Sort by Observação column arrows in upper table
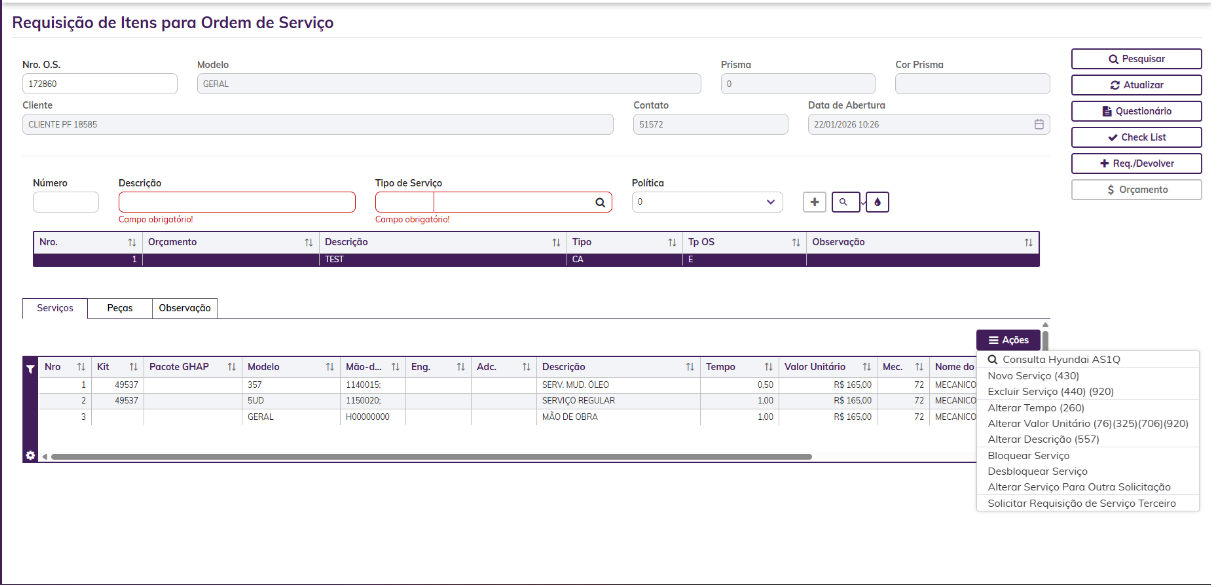The width and height of the screenshot is (1218, 587). coord(1028,242)
